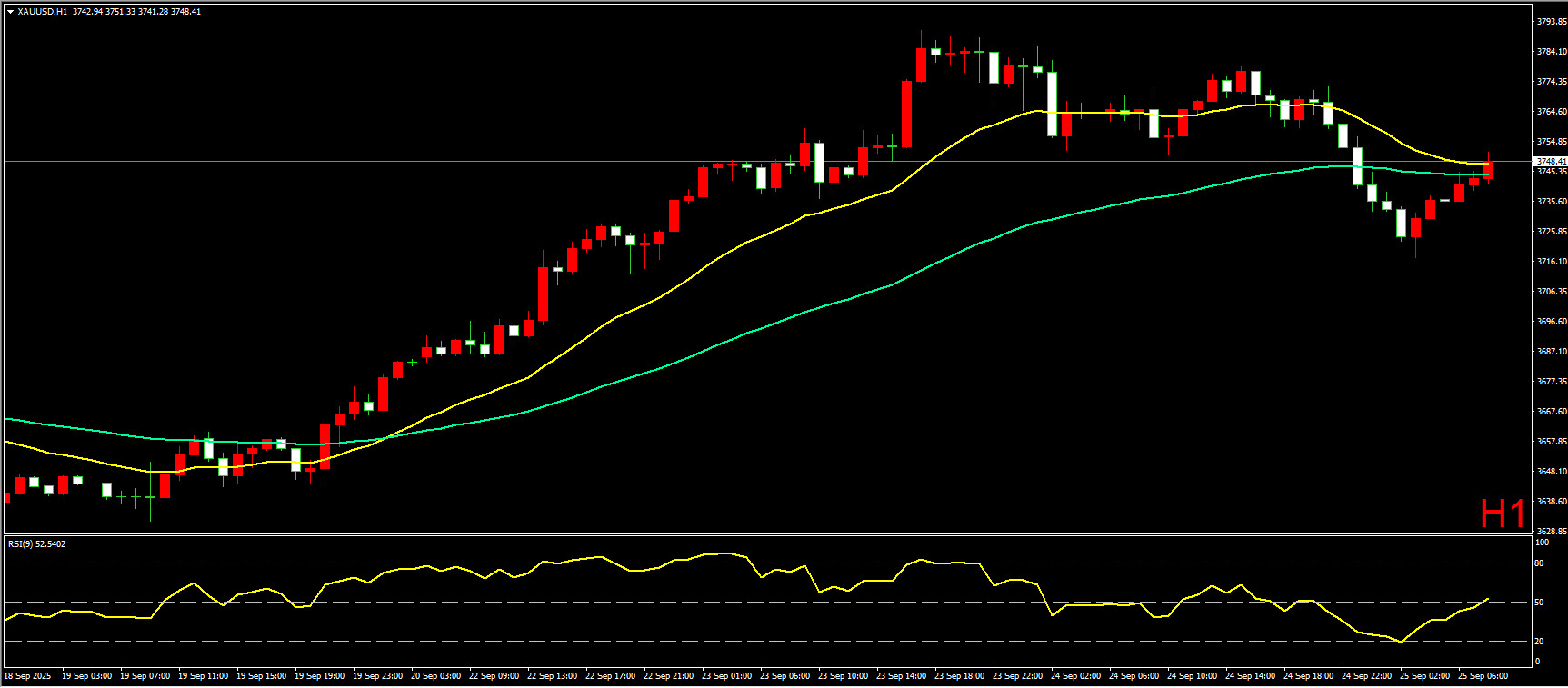Image resolution: width=1568 pixels, height=688 pixels.
Task: Click the RSI 50 level scale label
Action: pos(1539,603)
